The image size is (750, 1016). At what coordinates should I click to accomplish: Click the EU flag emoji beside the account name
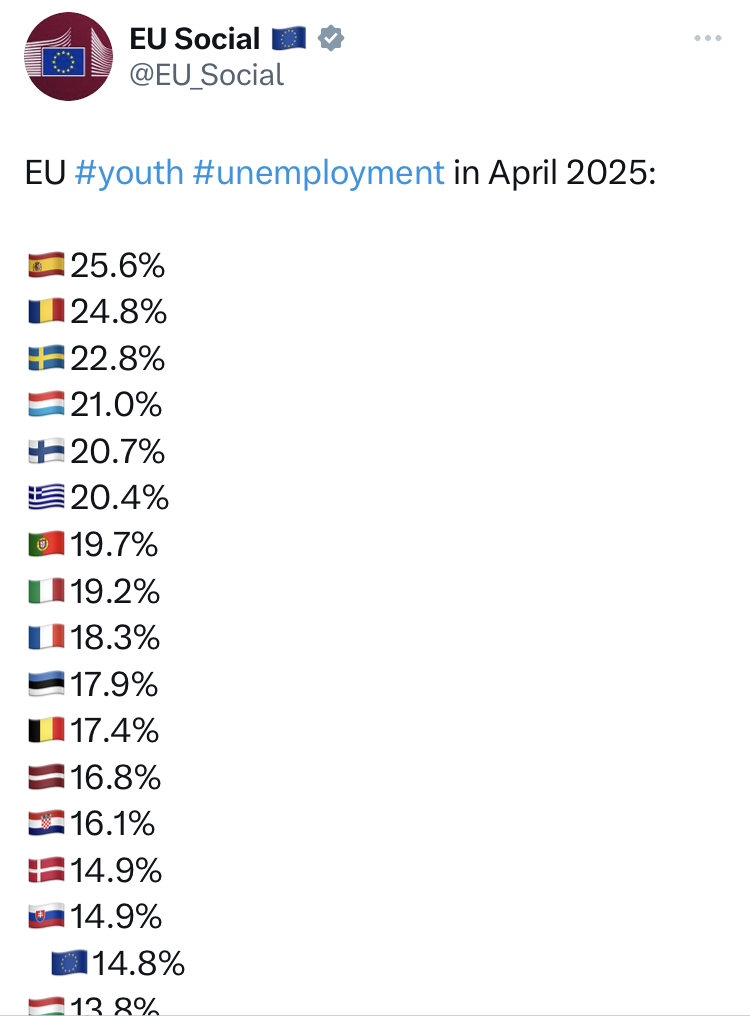(288, 39)
